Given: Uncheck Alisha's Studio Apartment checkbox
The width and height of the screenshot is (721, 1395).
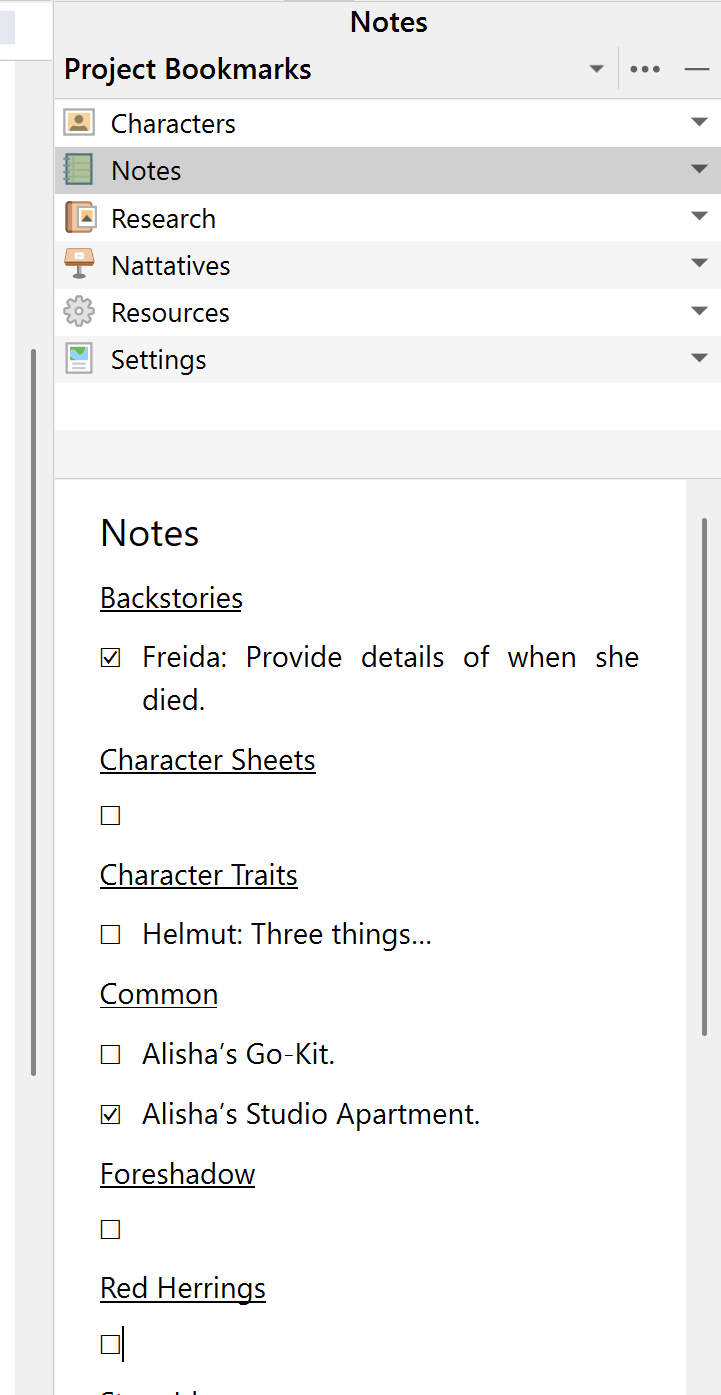Looking at the screenshot, I should (111, 1114).
